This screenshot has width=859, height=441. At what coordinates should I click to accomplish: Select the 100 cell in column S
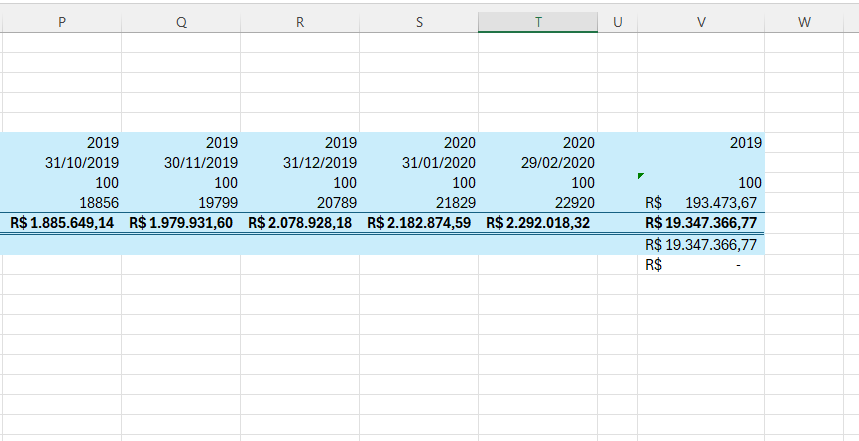(x=419, y=183)
